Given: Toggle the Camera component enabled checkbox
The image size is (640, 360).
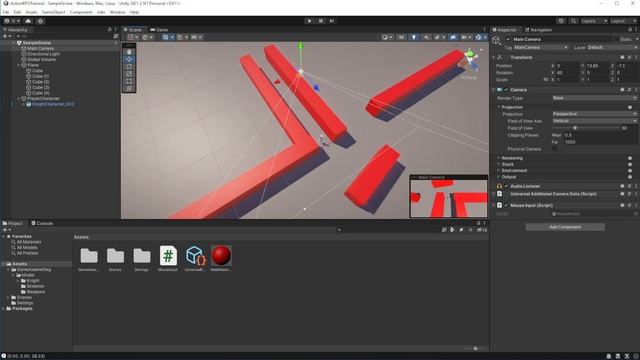Looking at the screenshot, I should [x=506, y=90].
